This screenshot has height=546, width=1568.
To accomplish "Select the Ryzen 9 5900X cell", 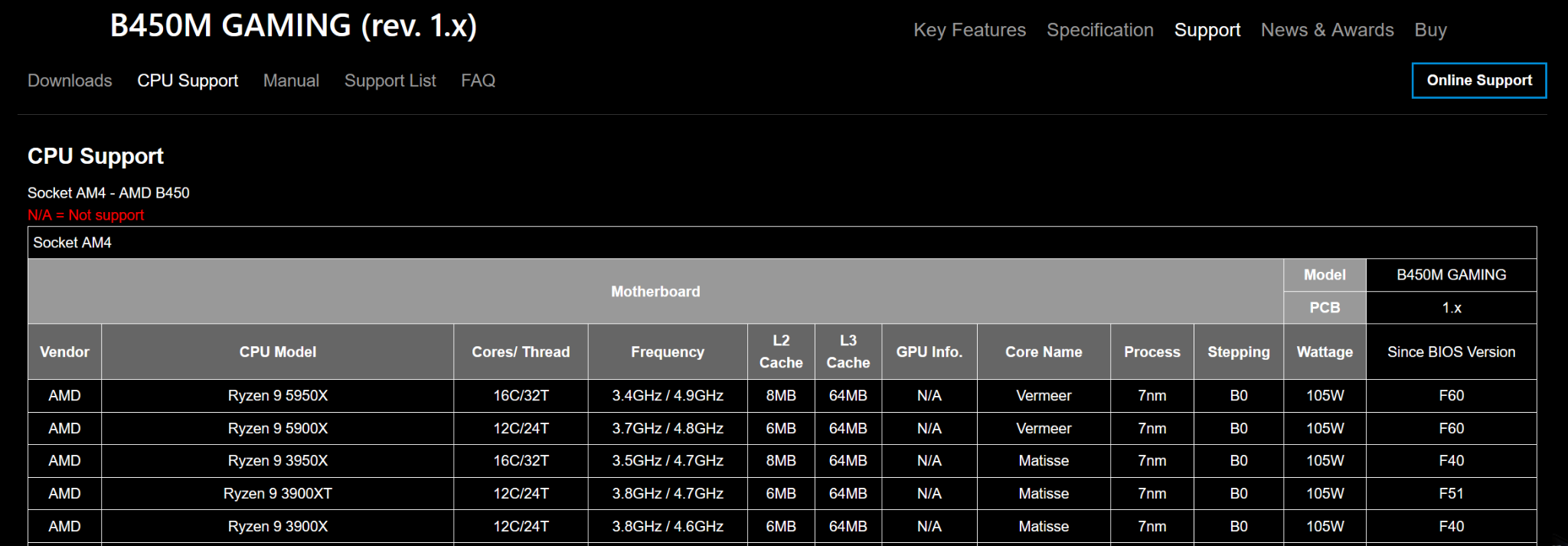I will (277, 429).
